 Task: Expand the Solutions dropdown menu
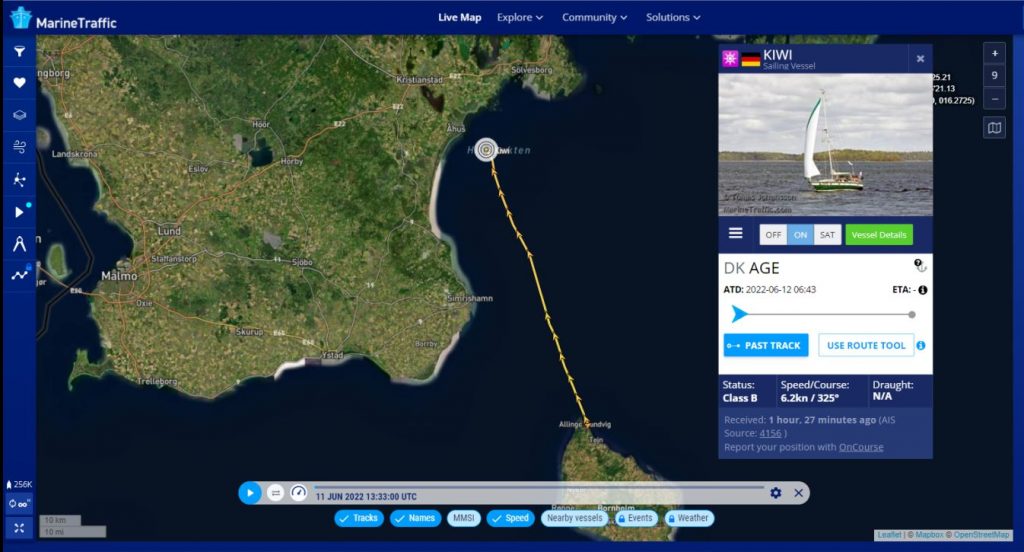click(673, 18)
